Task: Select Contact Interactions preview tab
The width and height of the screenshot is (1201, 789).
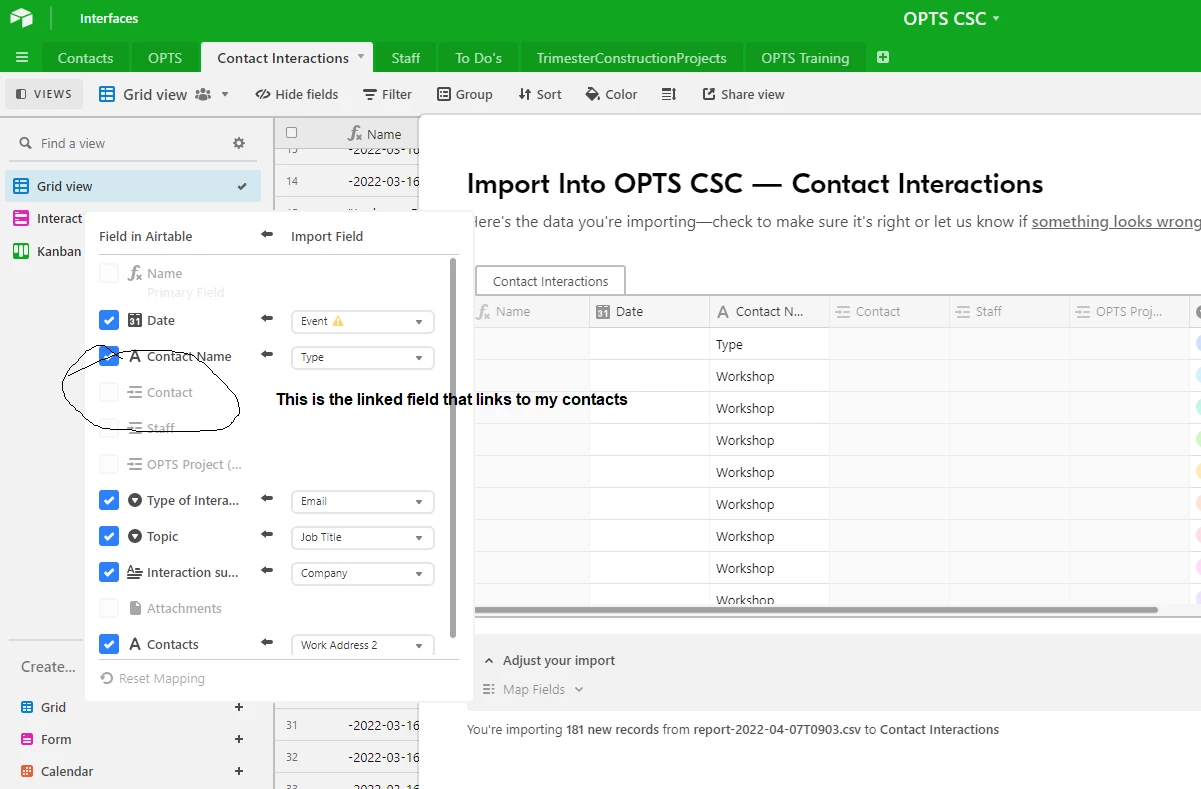Action: click(551, 281)
